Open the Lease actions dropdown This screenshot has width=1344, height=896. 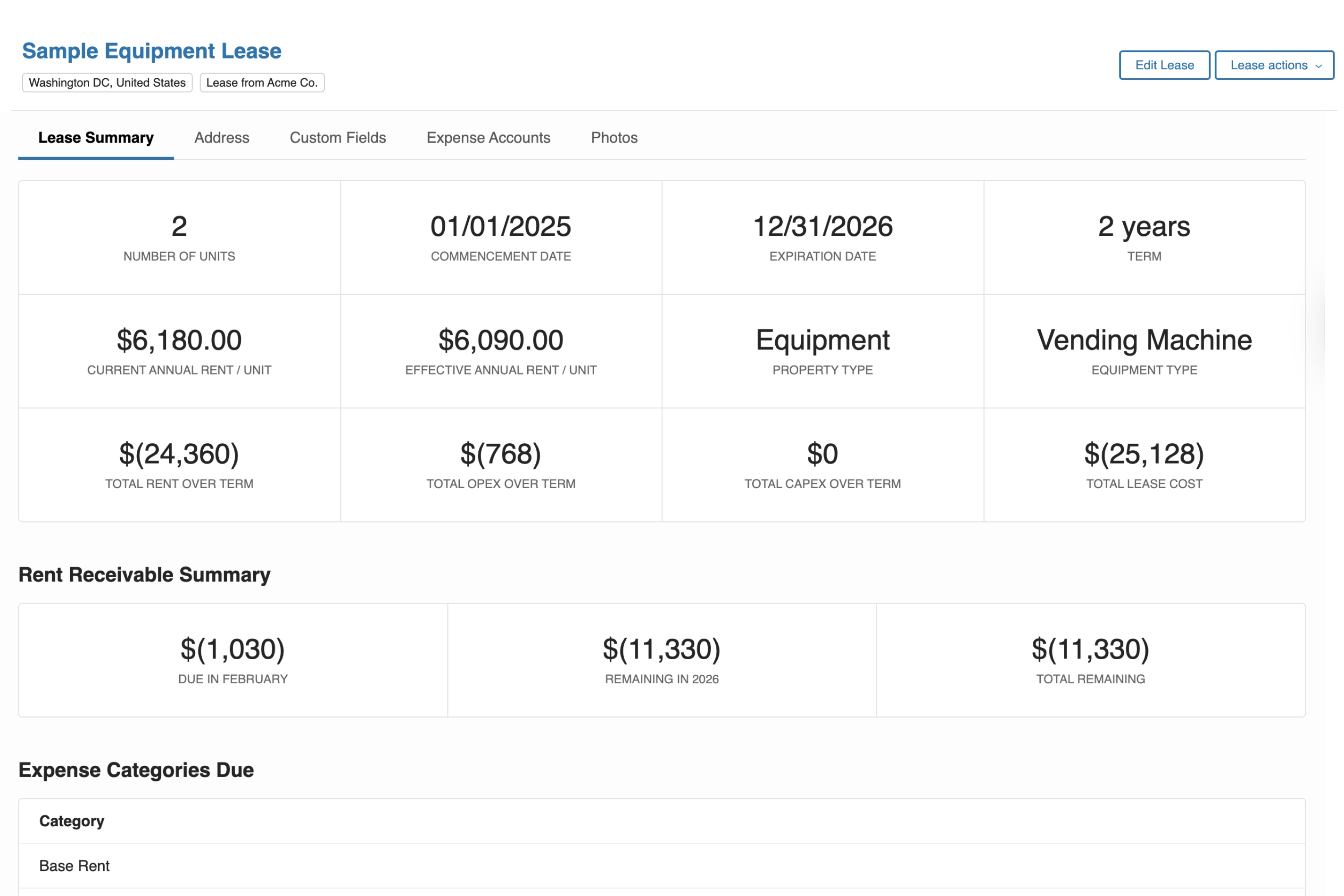point(1275,65)
